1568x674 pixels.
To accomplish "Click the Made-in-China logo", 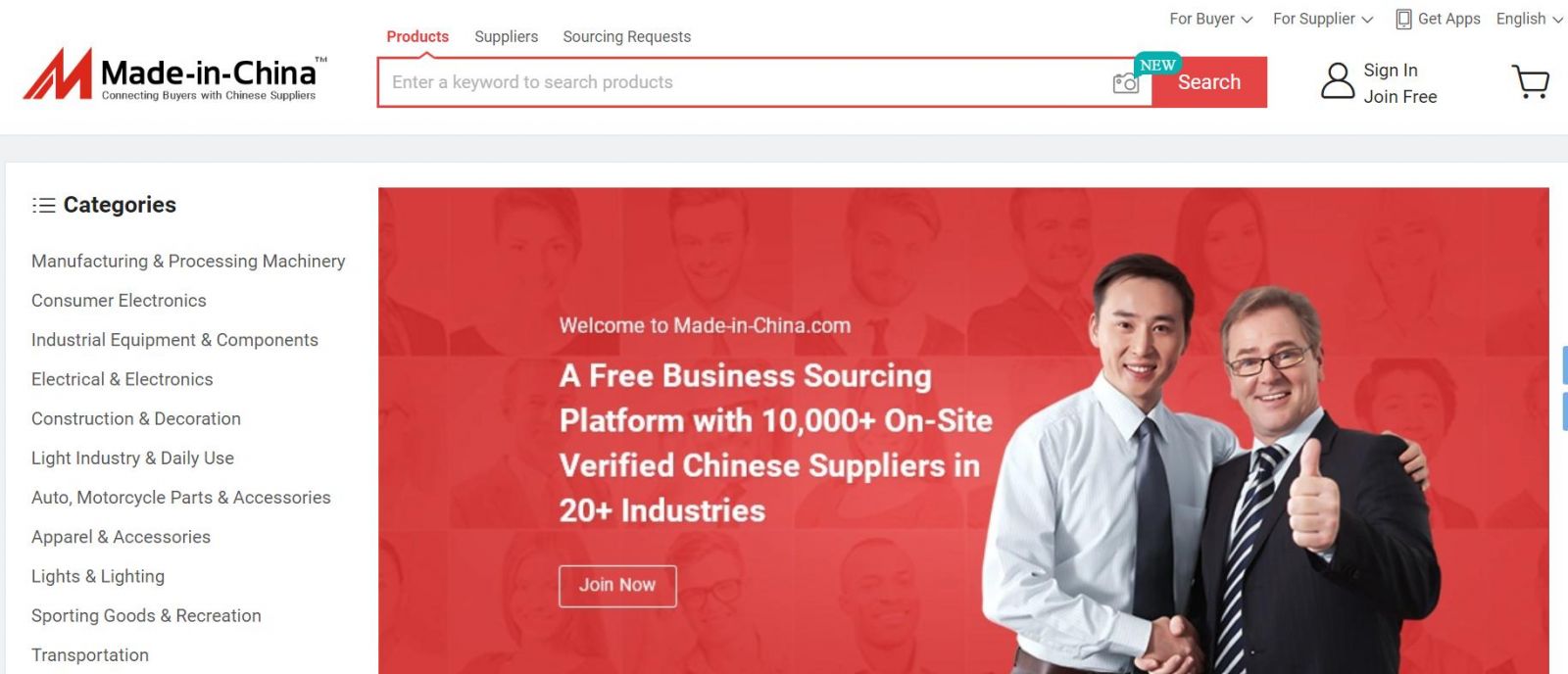I will pyautogui.click(x=174, y=74).
